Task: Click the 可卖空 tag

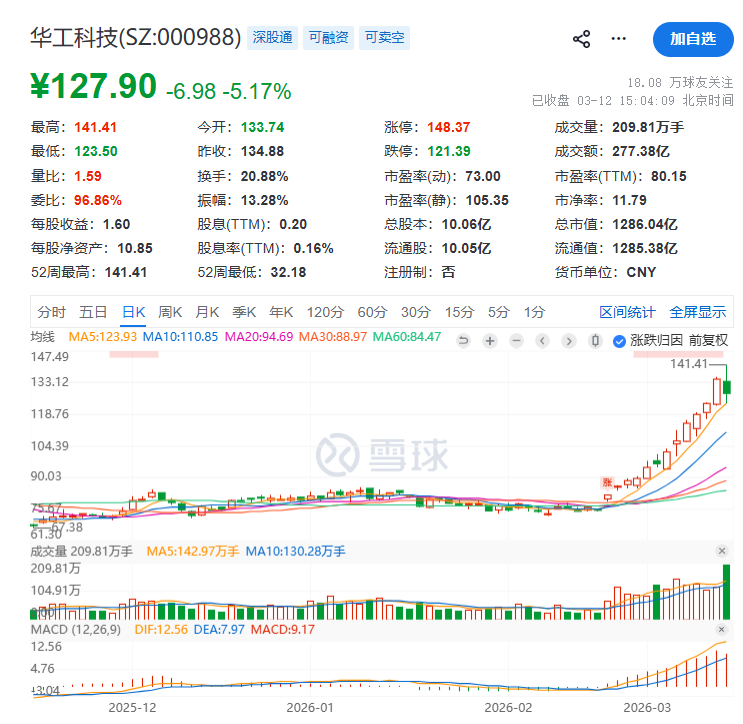Action: click(384, 37)
